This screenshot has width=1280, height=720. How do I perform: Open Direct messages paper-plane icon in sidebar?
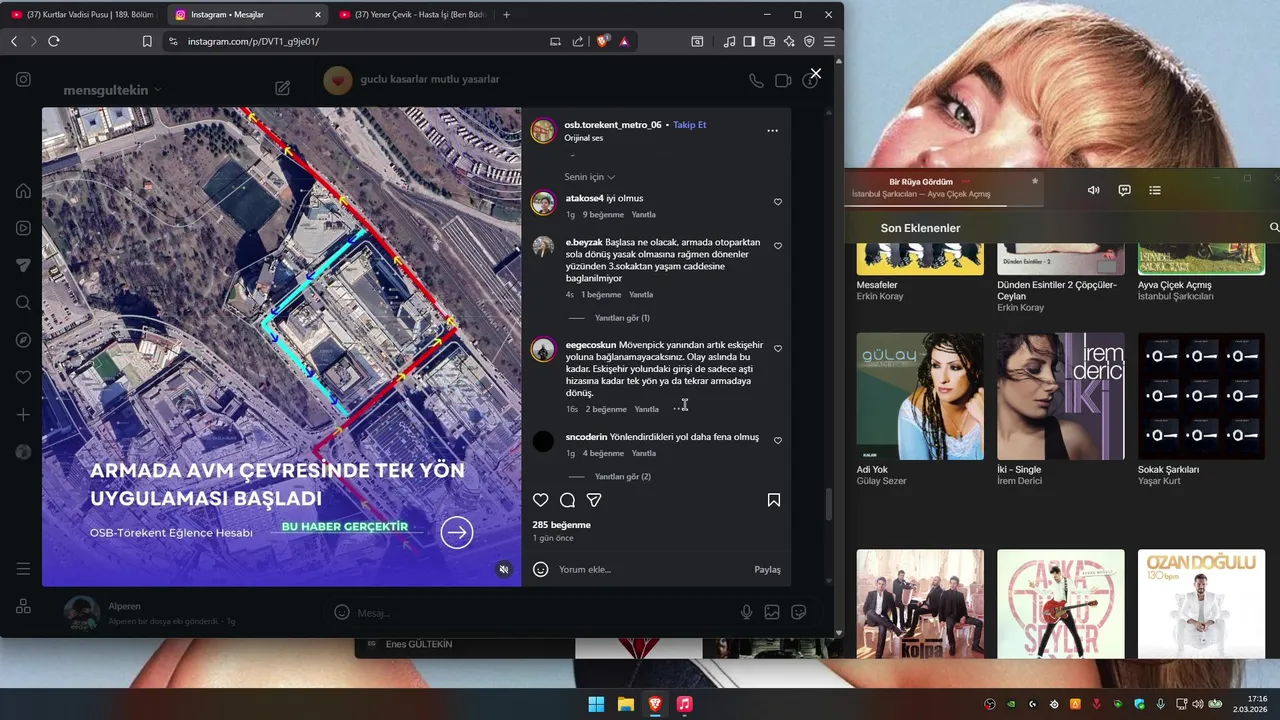point(23,265)
